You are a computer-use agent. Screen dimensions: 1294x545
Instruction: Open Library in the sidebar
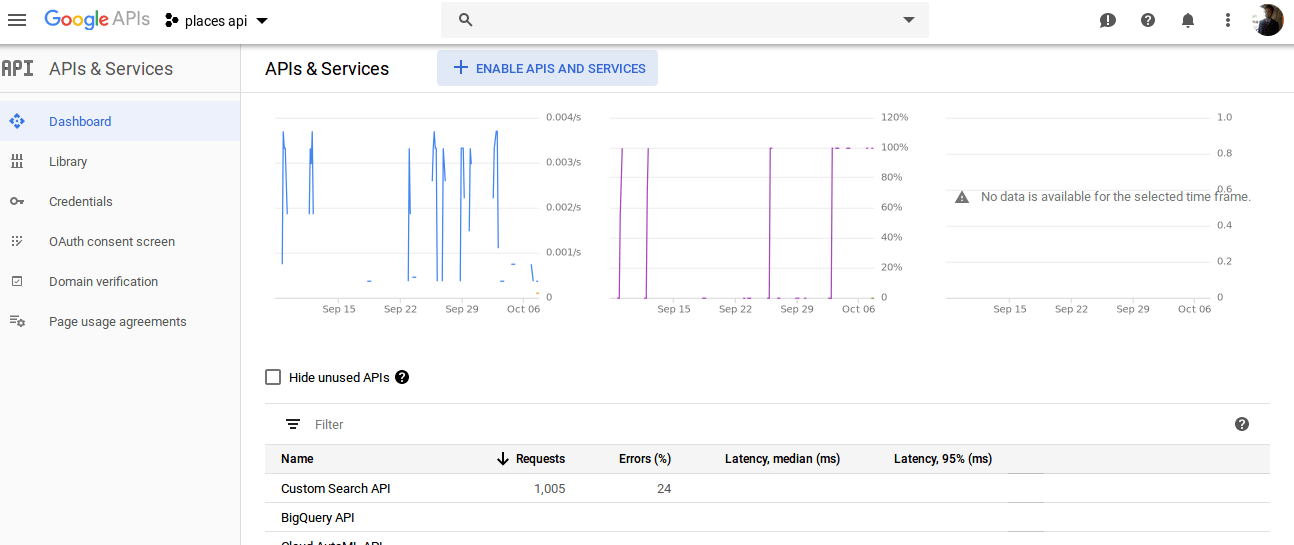pyautogui.click(x=120, y=161)
